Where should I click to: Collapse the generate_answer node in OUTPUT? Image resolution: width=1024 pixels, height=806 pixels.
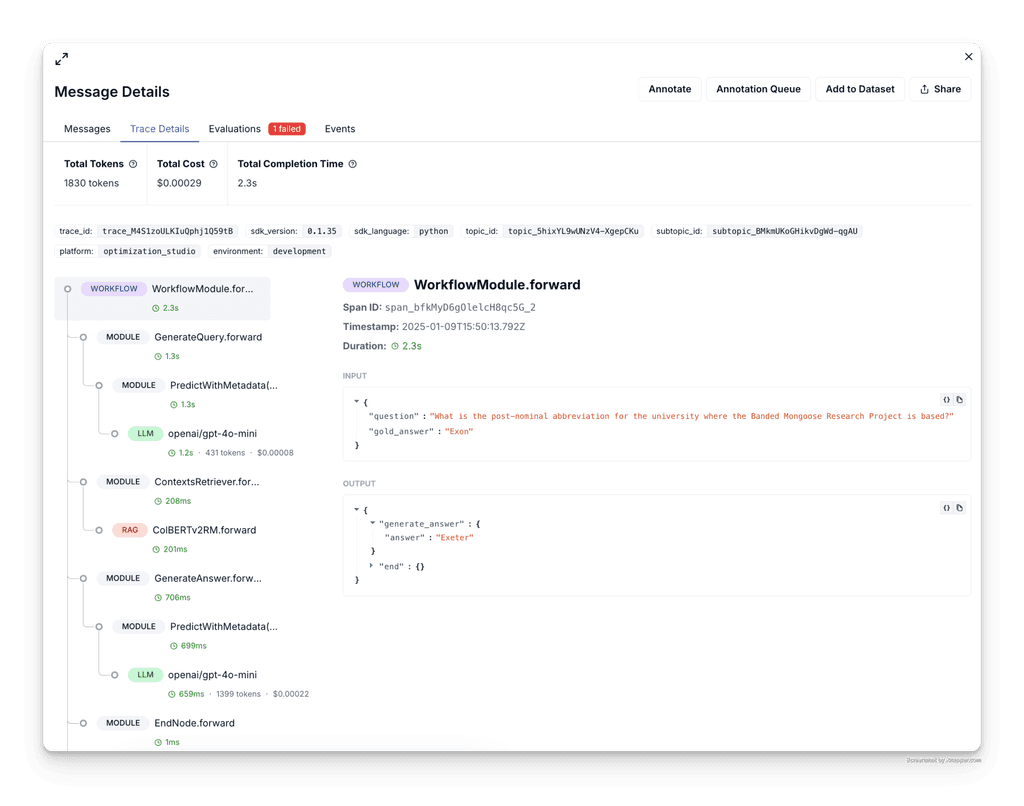pyautogui.click(x=372, y=523)
